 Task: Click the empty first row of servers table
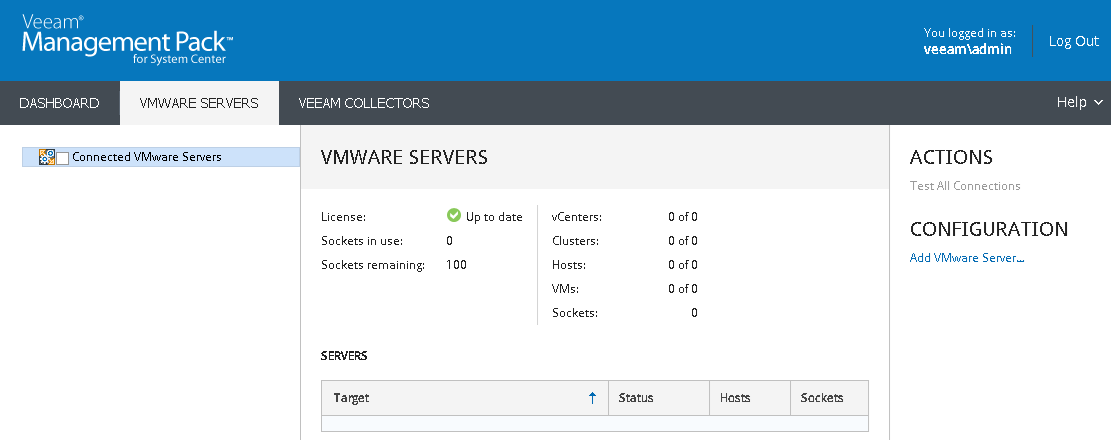click(594, 423)
